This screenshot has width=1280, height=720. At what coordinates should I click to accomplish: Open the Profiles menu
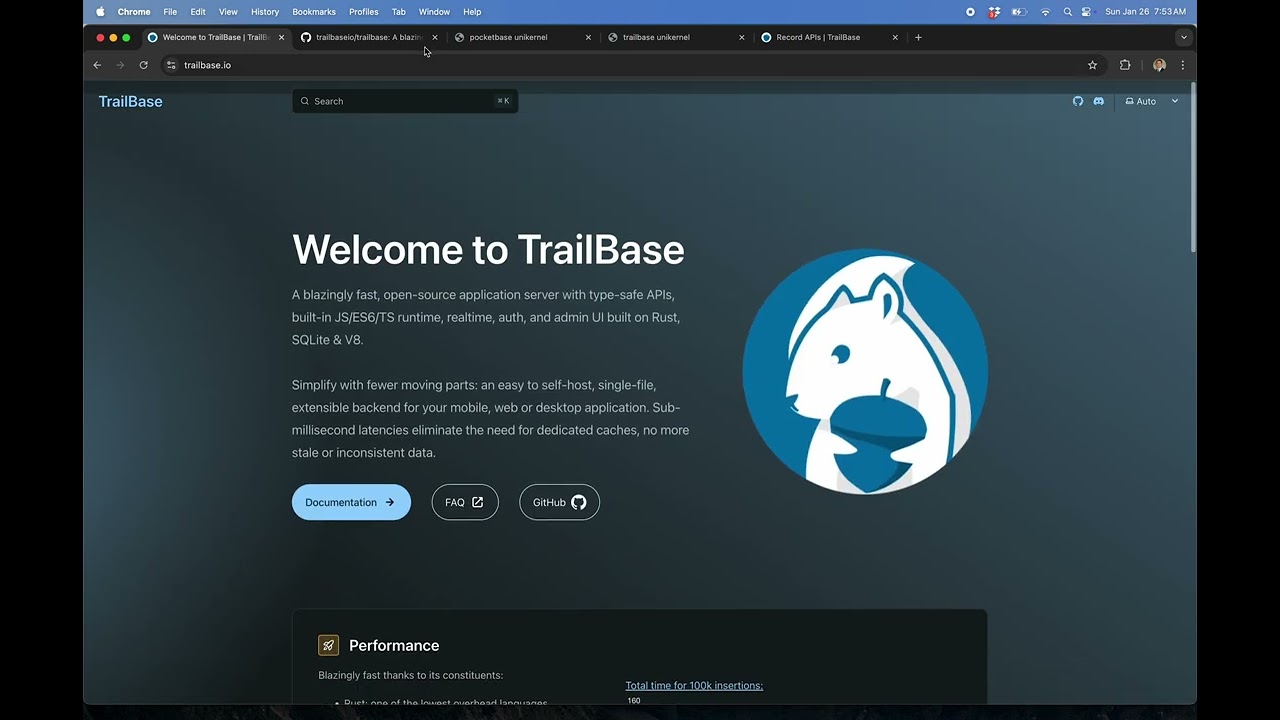(363, 12)
